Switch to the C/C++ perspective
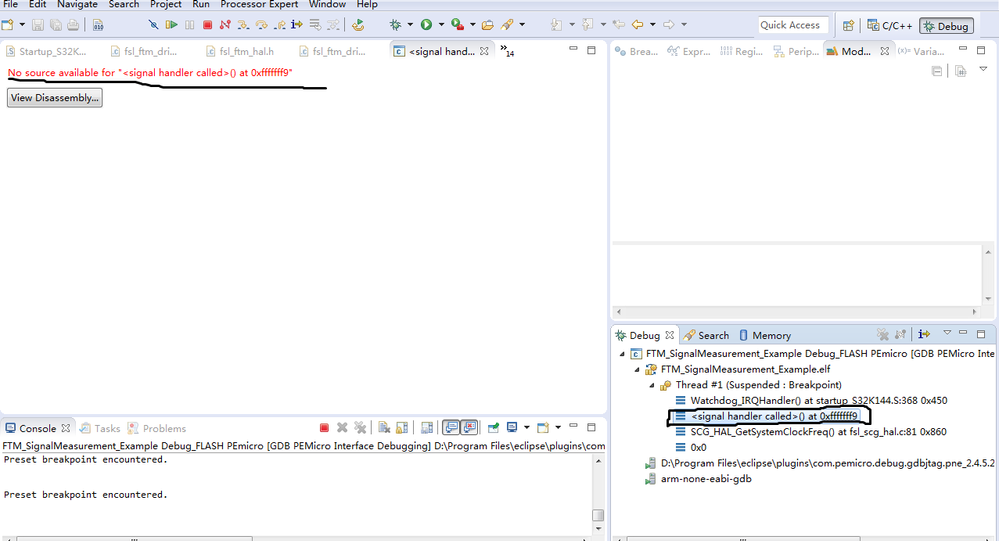This screenshot has height=541, width=999. tap(889, 25)
